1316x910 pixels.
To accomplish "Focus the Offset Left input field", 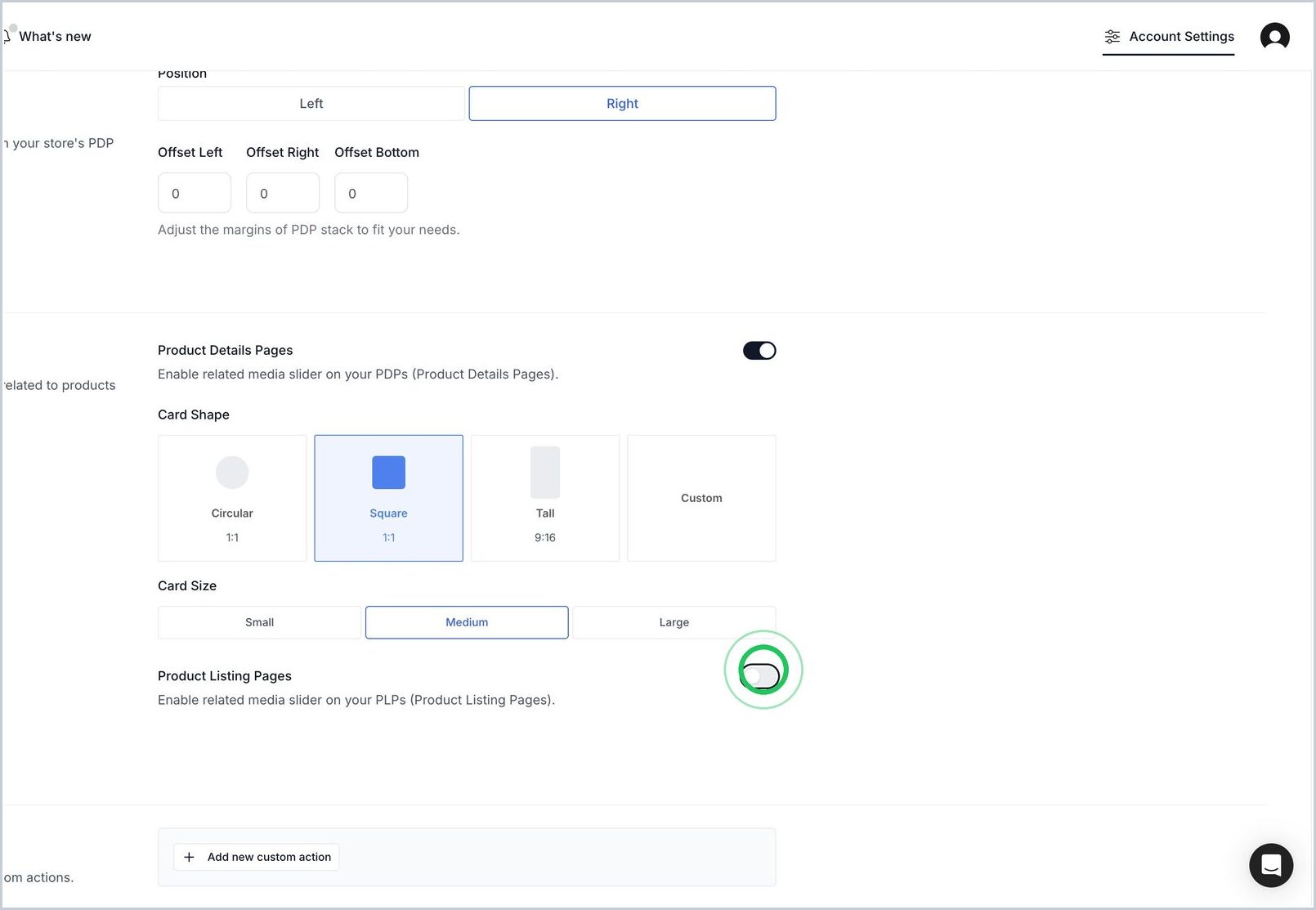I will tap(195, 194).
